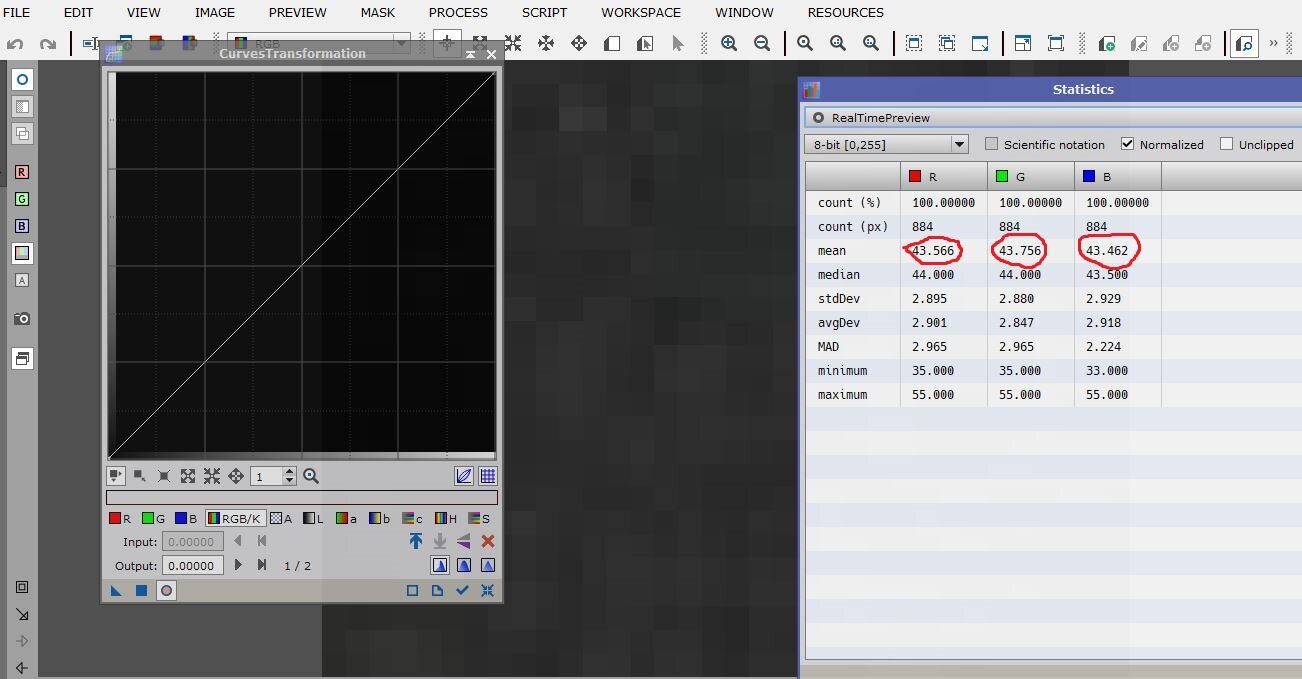Open the IMAGE menu
This screenshot has height=679, width=1302.
tap(215, 13)
